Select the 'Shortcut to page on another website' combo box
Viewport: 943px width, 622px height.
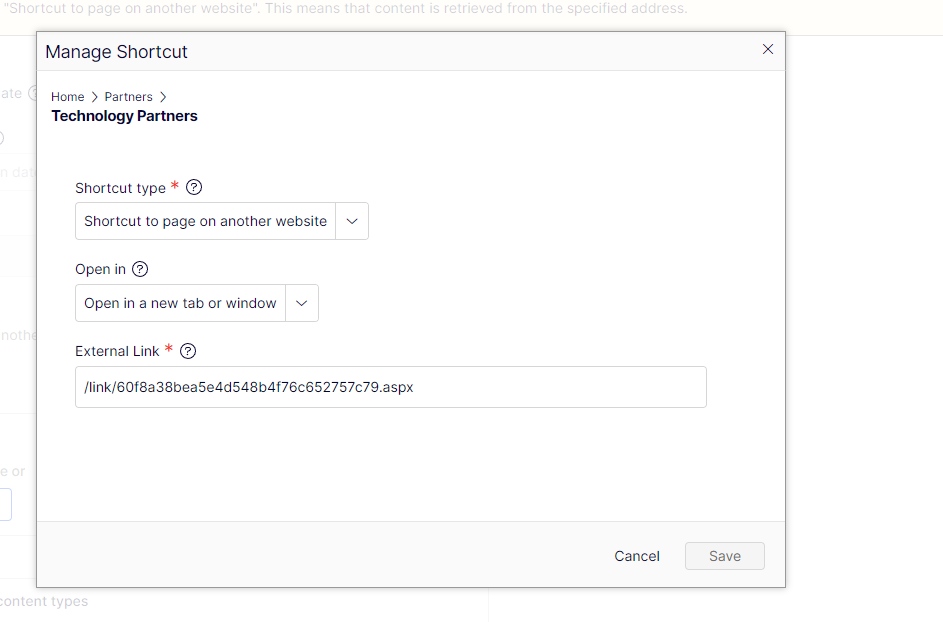[x=205, y=221]
